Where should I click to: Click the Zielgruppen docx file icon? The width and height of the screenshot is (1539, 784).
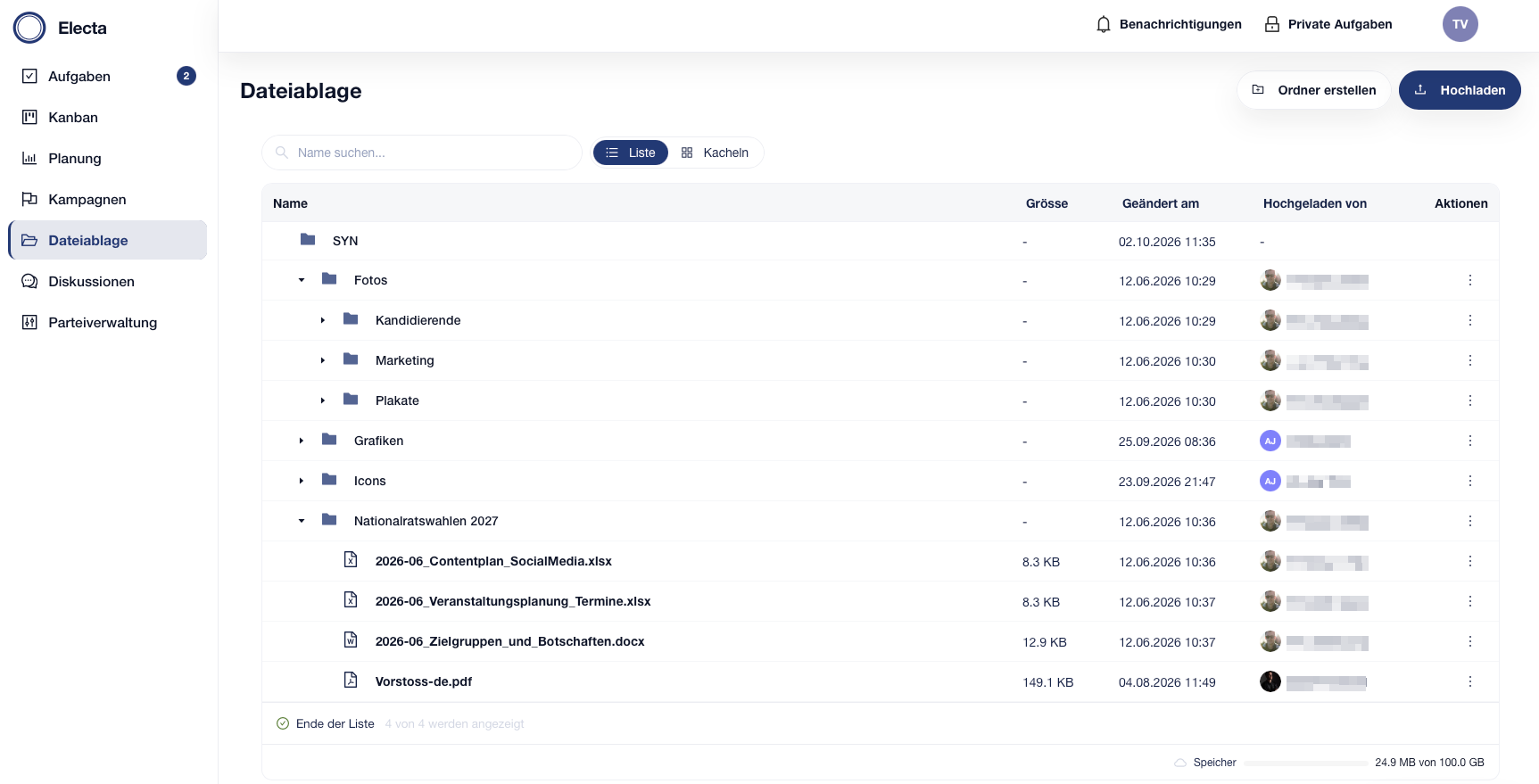pyautogui.click(x=351, y=640)
